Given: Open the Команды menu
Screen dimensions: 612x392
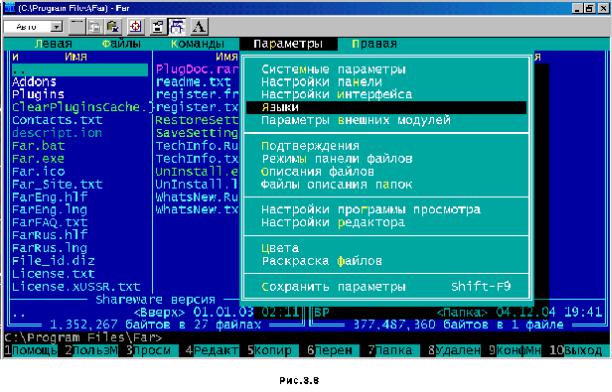Looking at the screenshot, I should point(197,44).
